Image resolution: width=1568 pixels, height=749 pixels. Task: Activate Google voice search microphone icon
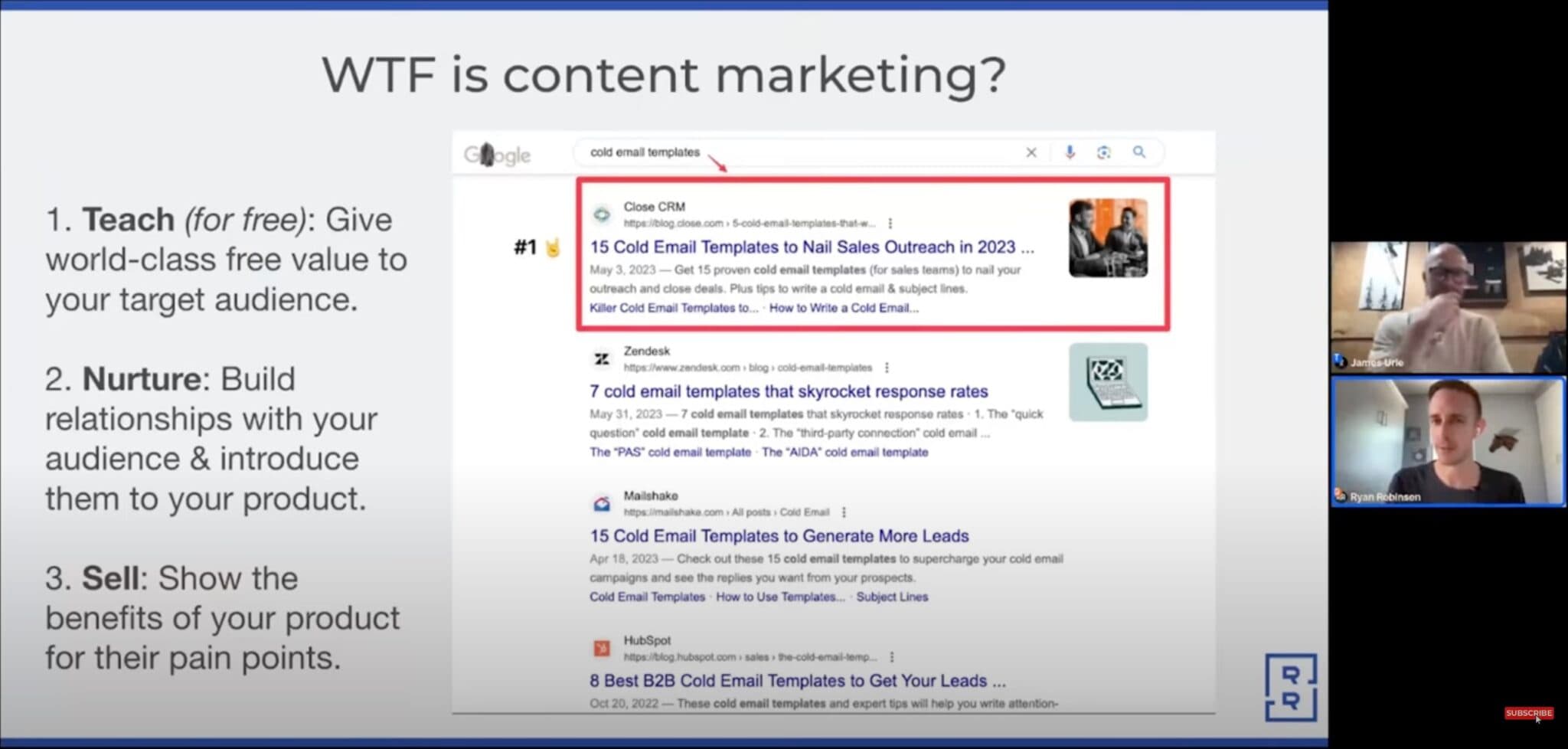[x=1069, y=152]
